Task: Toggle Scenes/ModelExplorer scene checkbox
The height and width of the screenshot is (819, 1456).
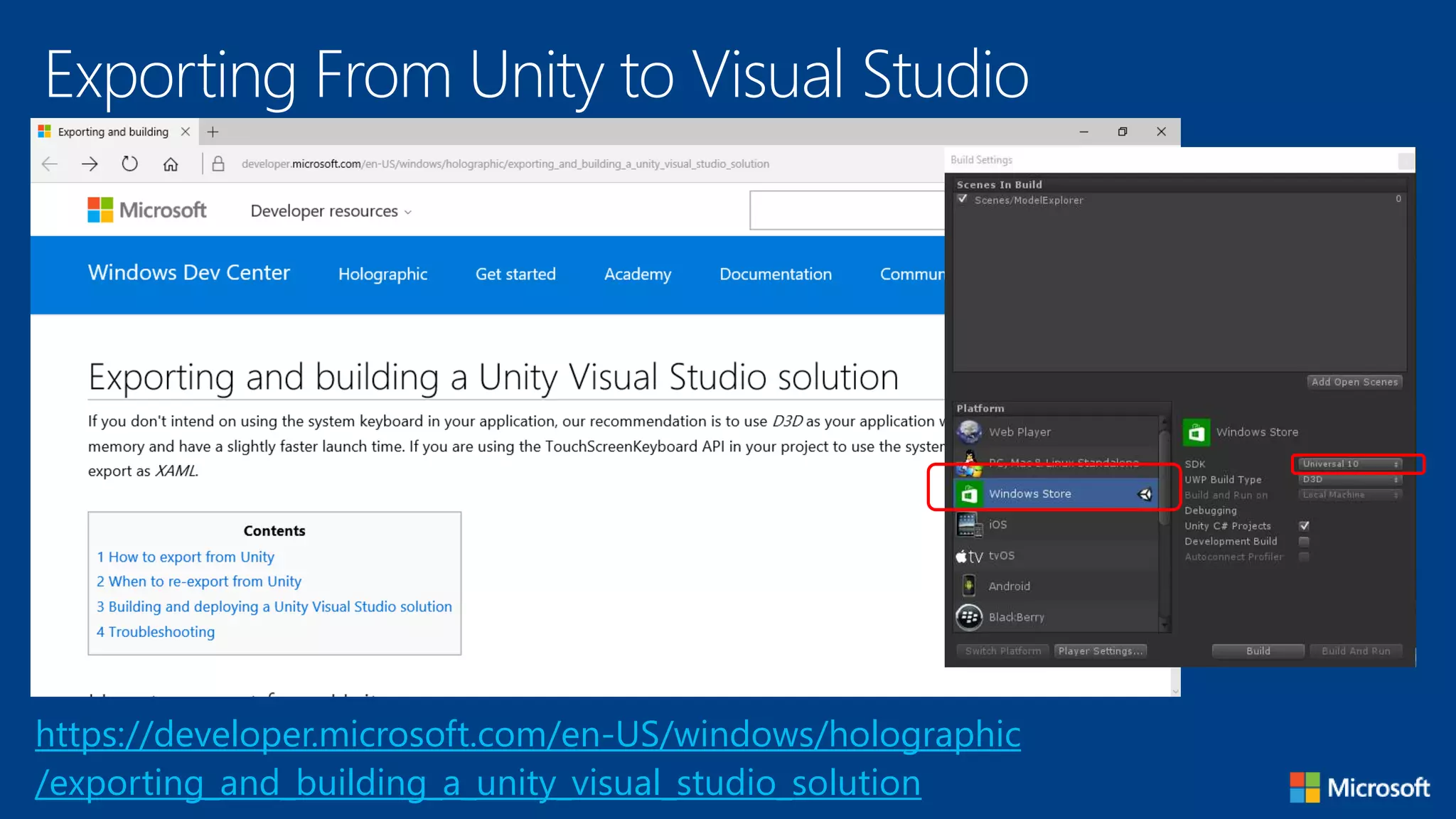Action: 963,200
